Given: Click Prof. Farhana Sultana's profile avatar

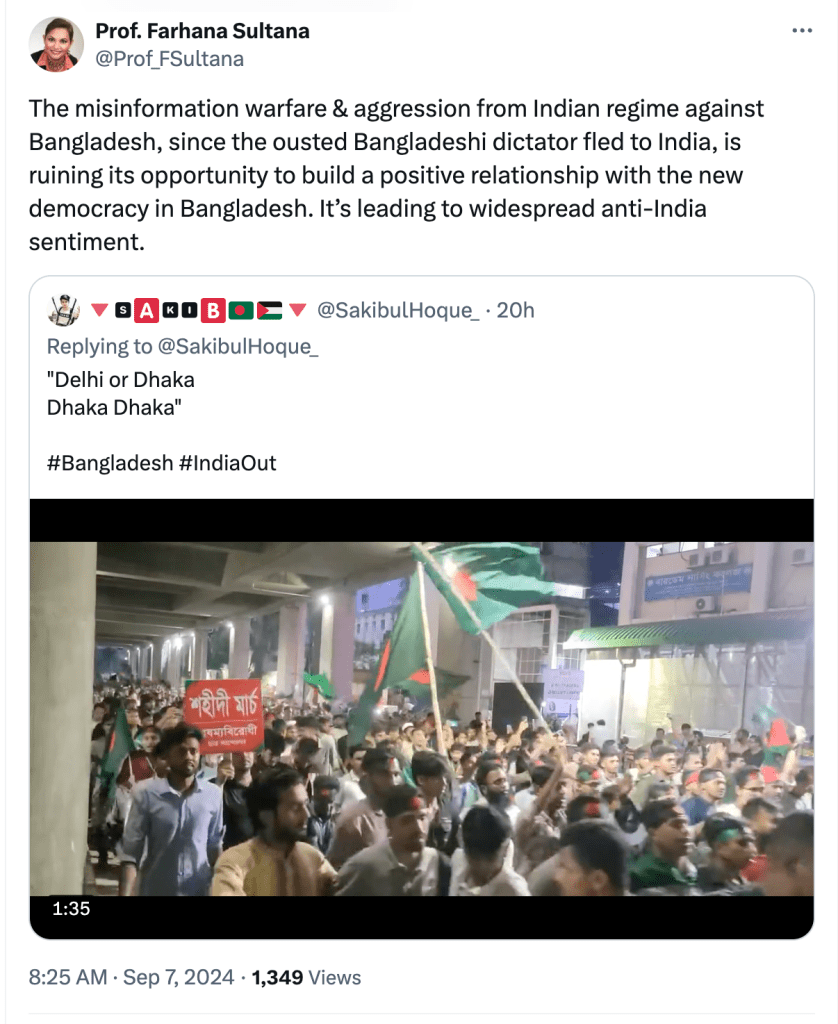Looking at the screenshot, I should tap(56, 45).
